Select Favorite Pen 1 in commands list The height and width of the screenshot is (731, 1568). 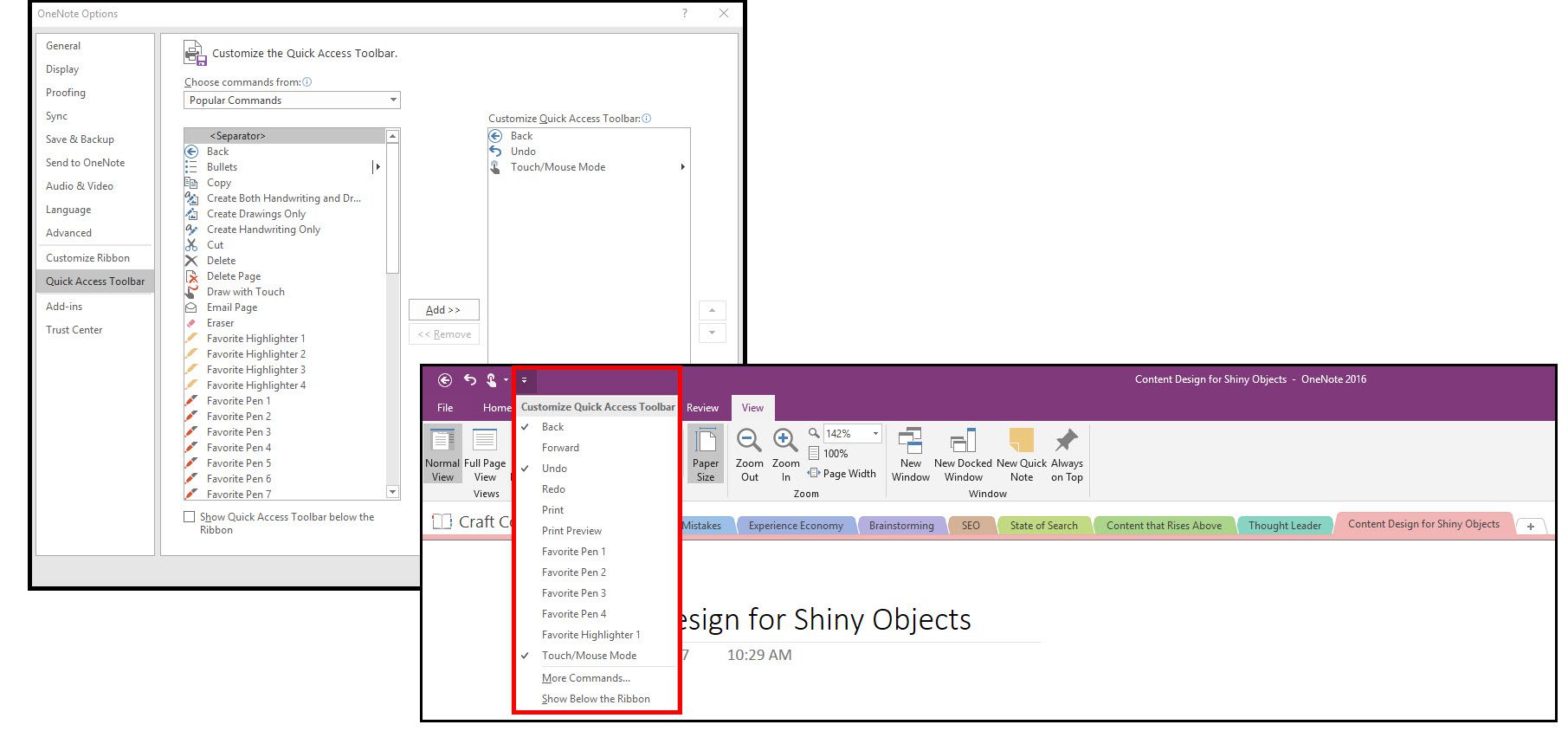(284, 401)
